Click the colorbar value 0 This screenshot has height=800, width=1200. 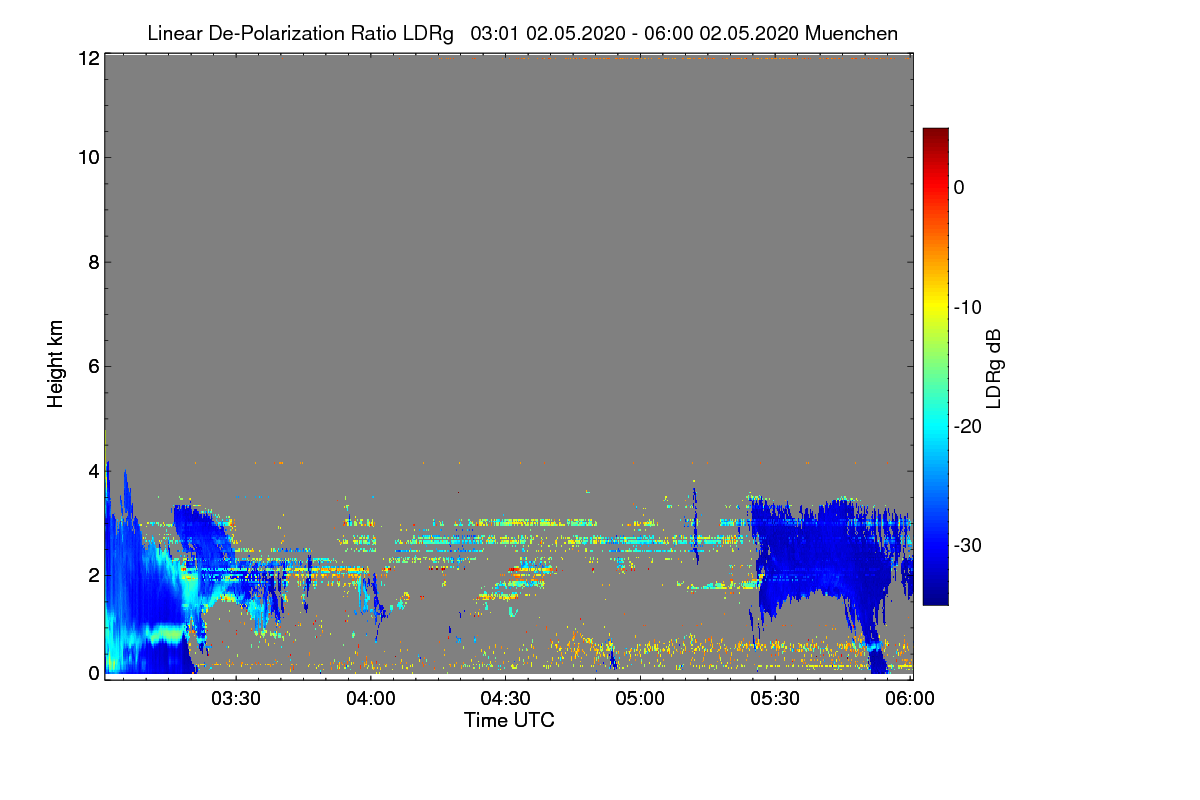click(959, 187)
